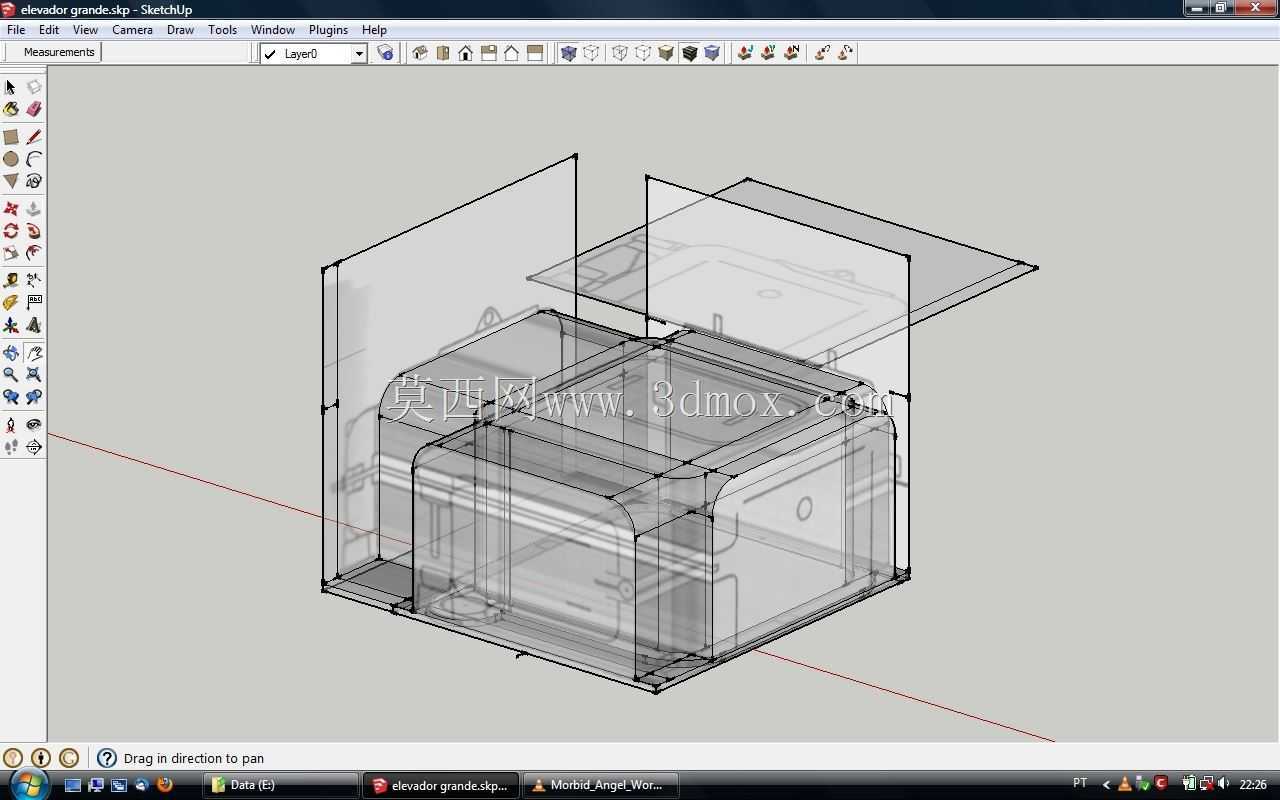
Task: Open the Camera menu
Action: [x=132, y=30]
